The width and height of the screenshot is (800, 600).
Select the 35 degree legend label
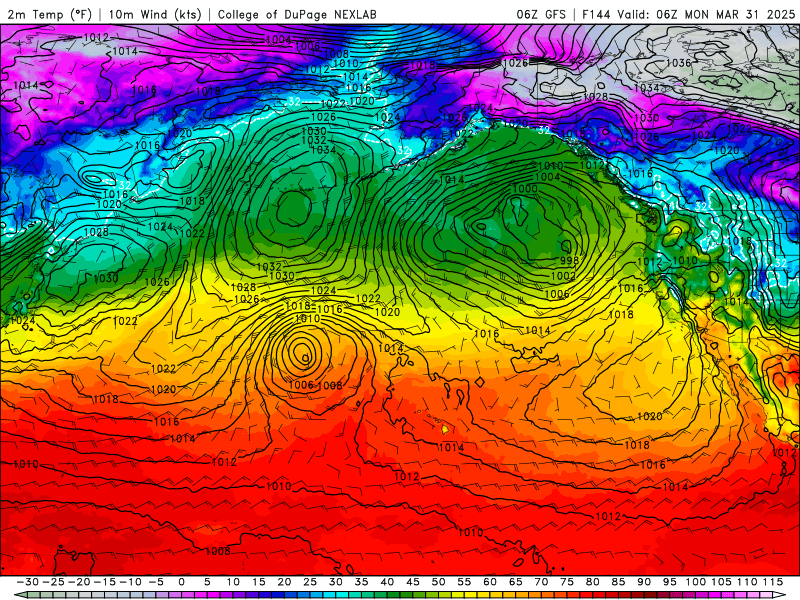[x=361, y=582]
